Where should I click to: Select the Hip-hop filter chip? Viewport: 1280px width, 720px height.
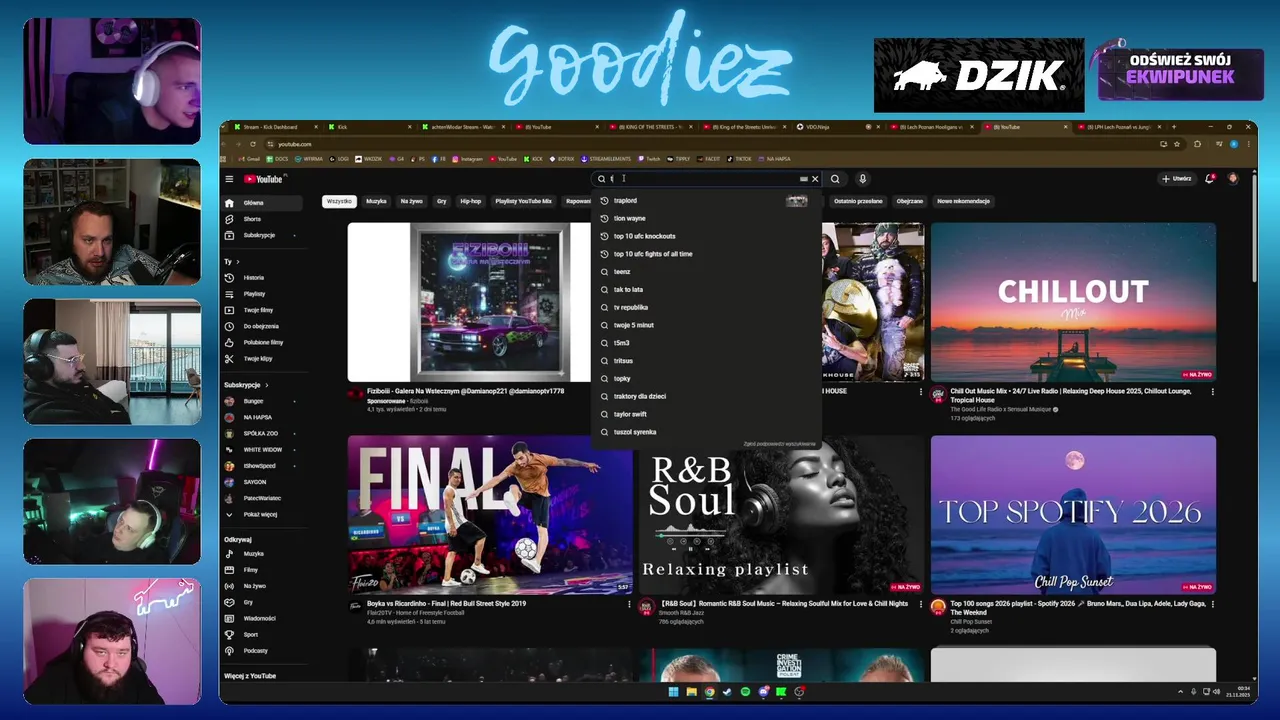click(470, 201)
